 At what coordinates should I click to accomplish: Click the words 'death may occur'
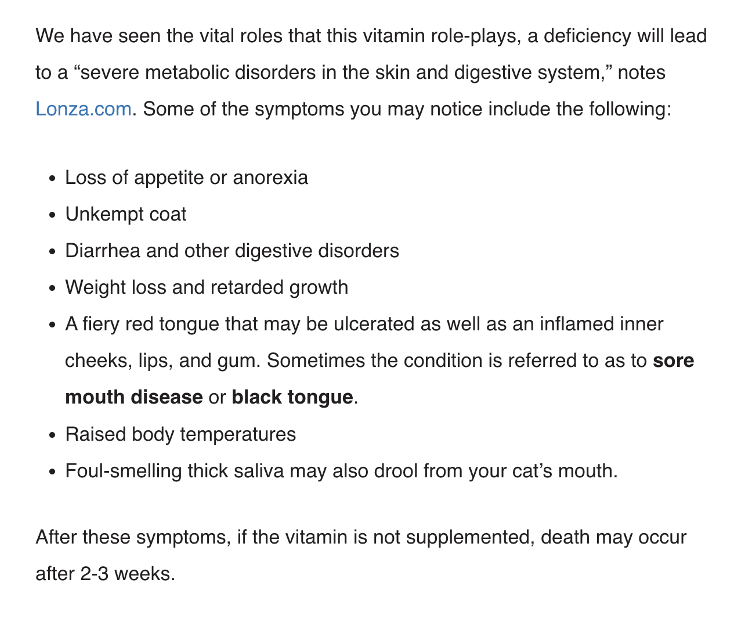coord(614,537)
